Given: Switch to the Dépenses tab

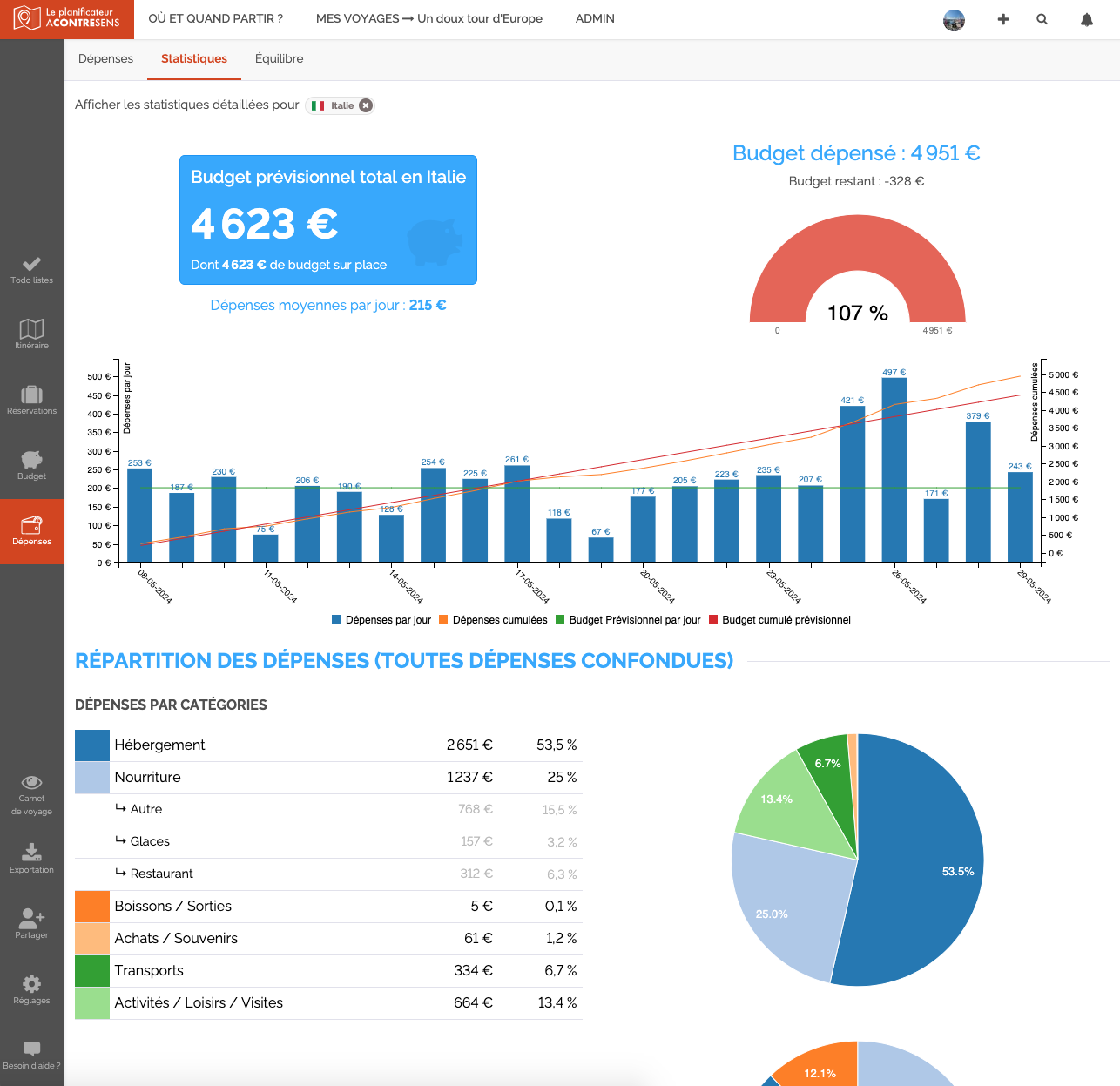Looking at the screenshot, I should [x=105, y=58].
